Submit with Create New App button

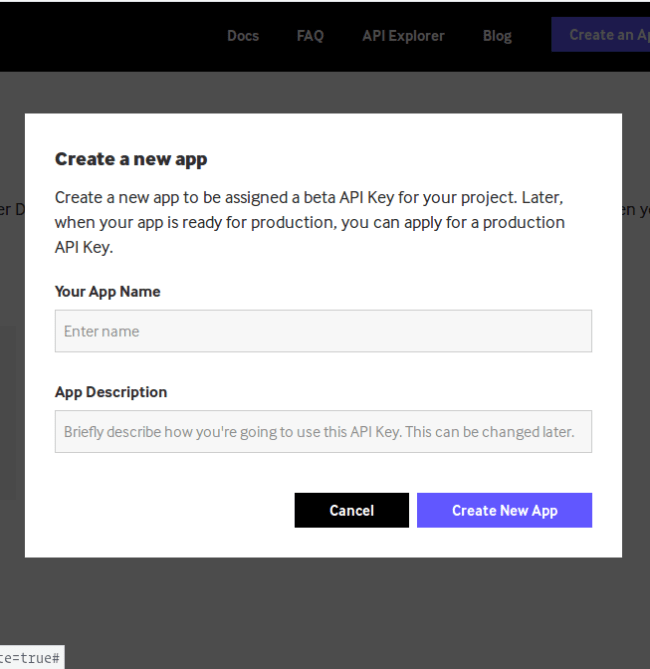[504, 510]
